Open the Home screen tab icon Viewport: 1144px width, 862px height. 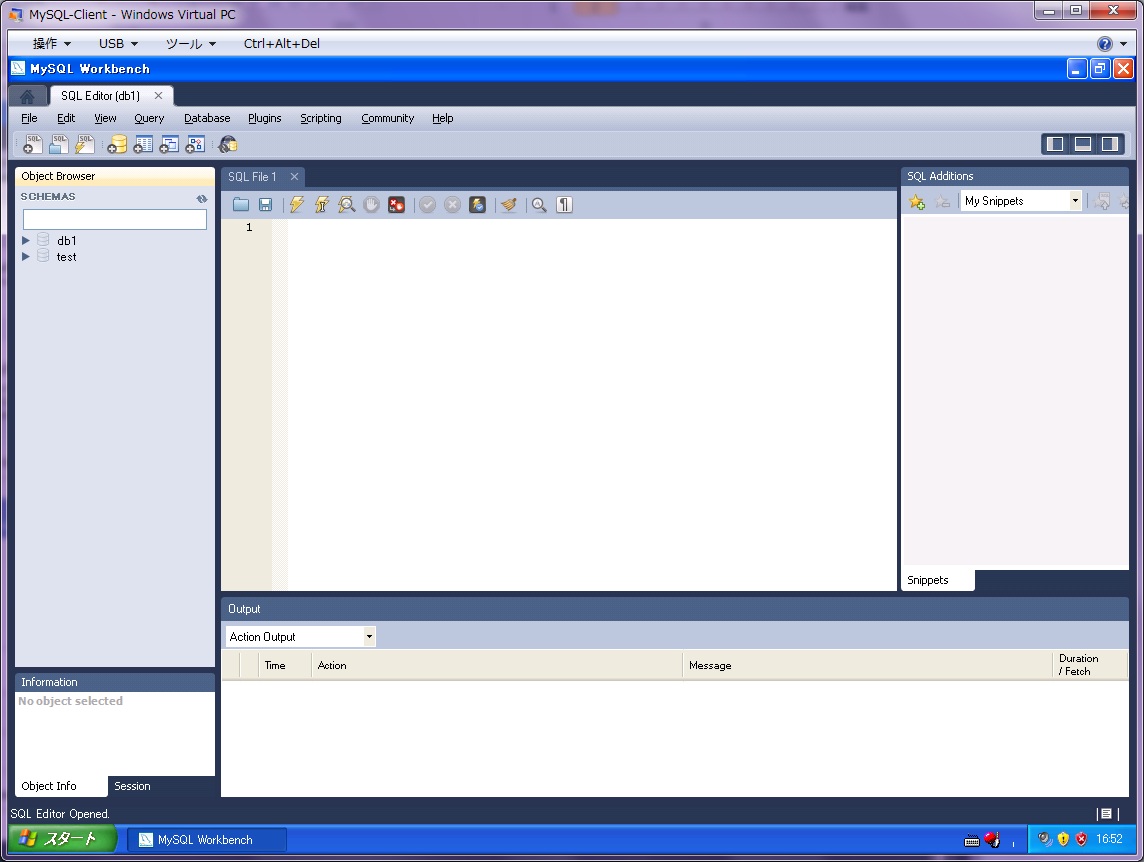[x=27, y=96]
